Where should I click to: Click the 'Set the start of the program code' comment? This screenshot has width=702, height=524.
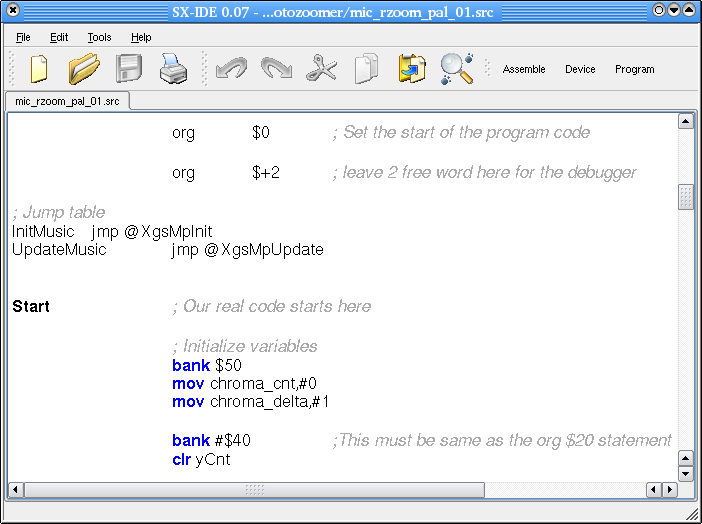462,133
